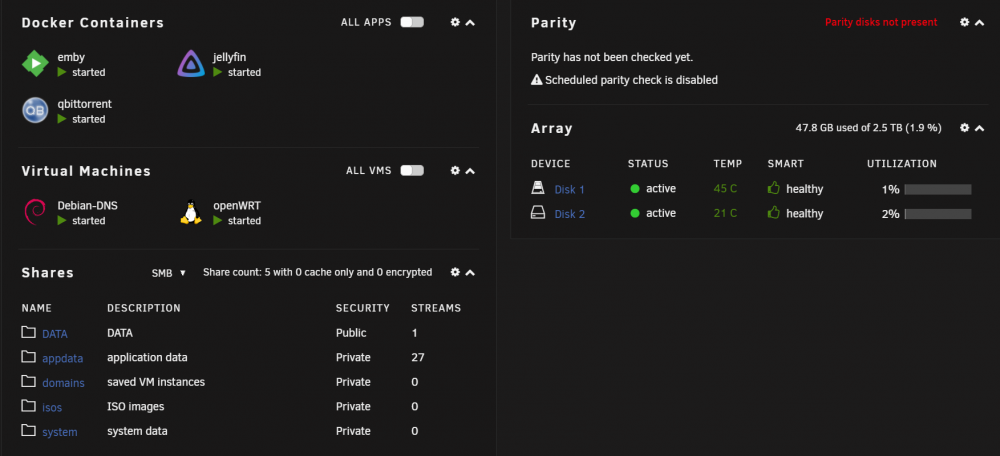Click the Public security value for DATA
1000x456 pixels.
coord(351,333)
